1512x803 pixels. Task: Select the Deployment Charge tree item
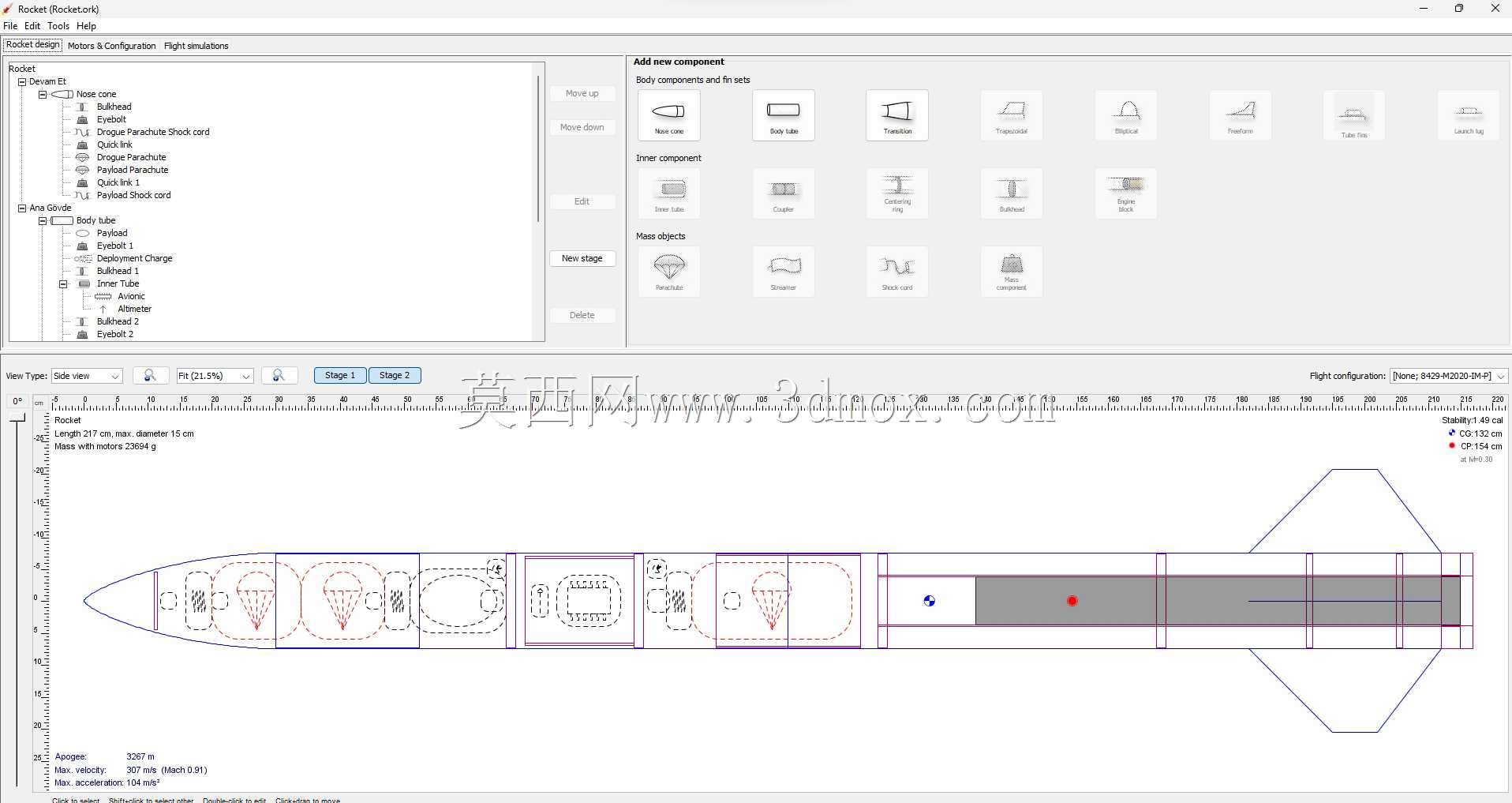point(134,258)
